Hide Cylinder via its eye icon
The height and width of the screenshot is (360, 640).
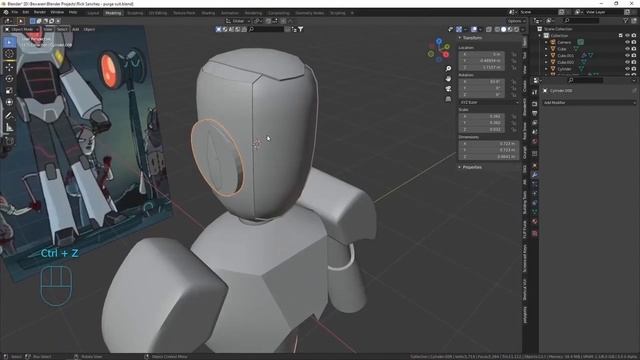[627, 69]
